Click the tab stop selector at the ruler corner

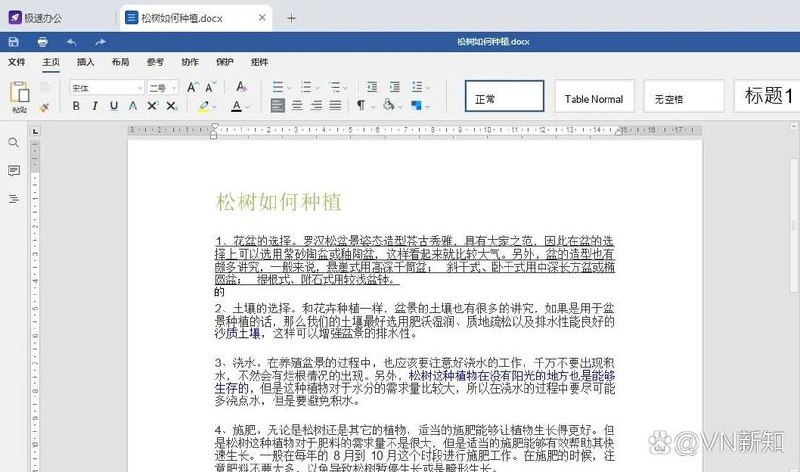(35, 132)
